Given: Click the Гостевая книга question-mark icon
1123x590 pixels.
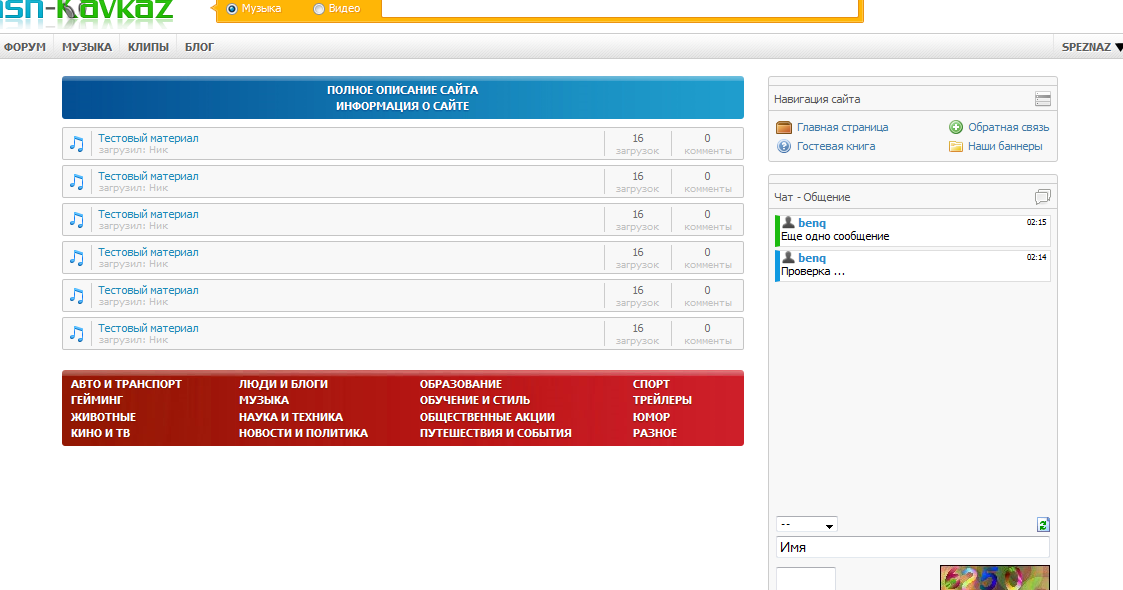Looking at the screenshot, I should [x=784, y=146].
